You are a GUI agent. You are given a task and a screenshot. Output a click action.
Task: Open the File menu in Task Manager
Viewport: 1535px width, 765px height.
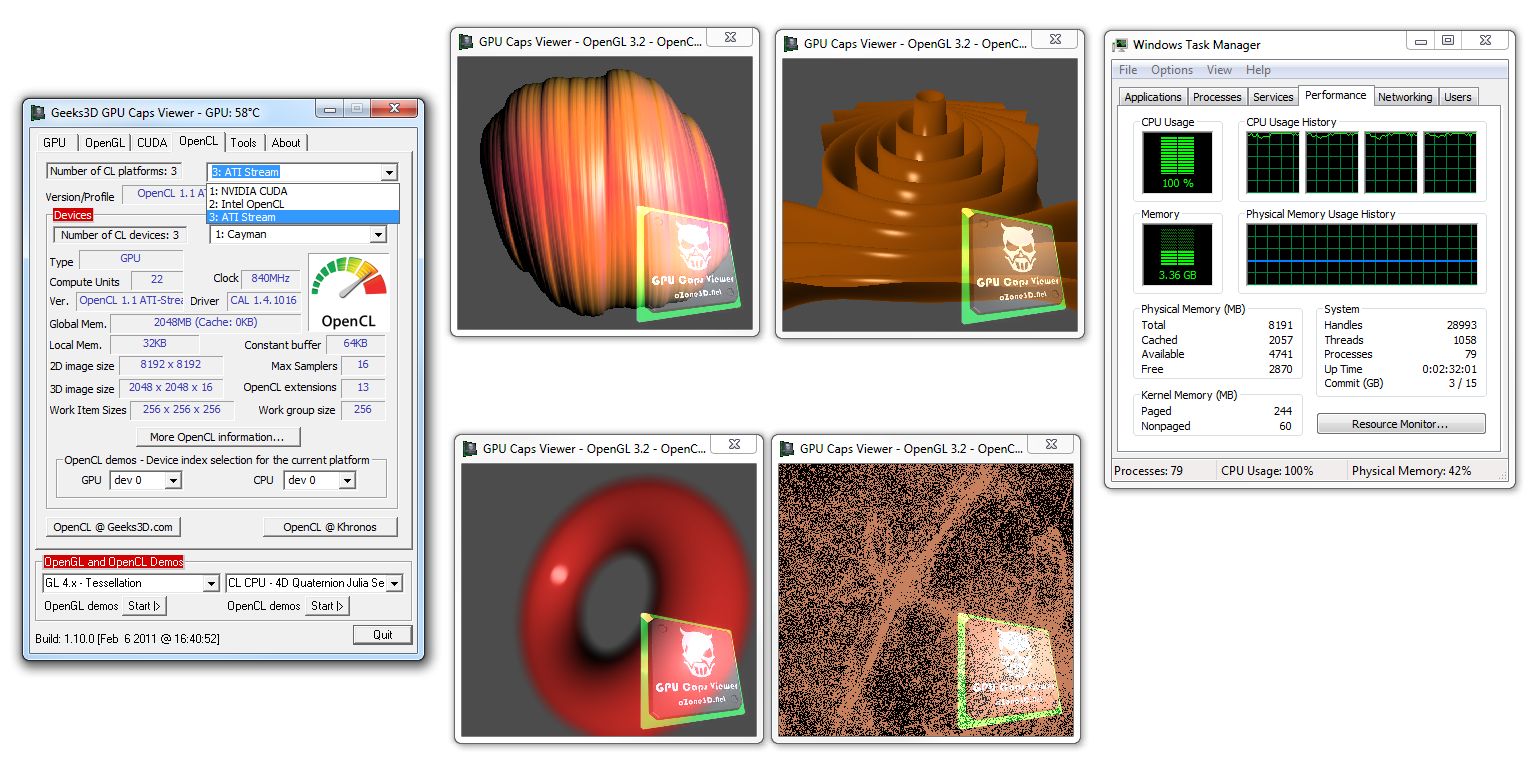pos(1128,70)
